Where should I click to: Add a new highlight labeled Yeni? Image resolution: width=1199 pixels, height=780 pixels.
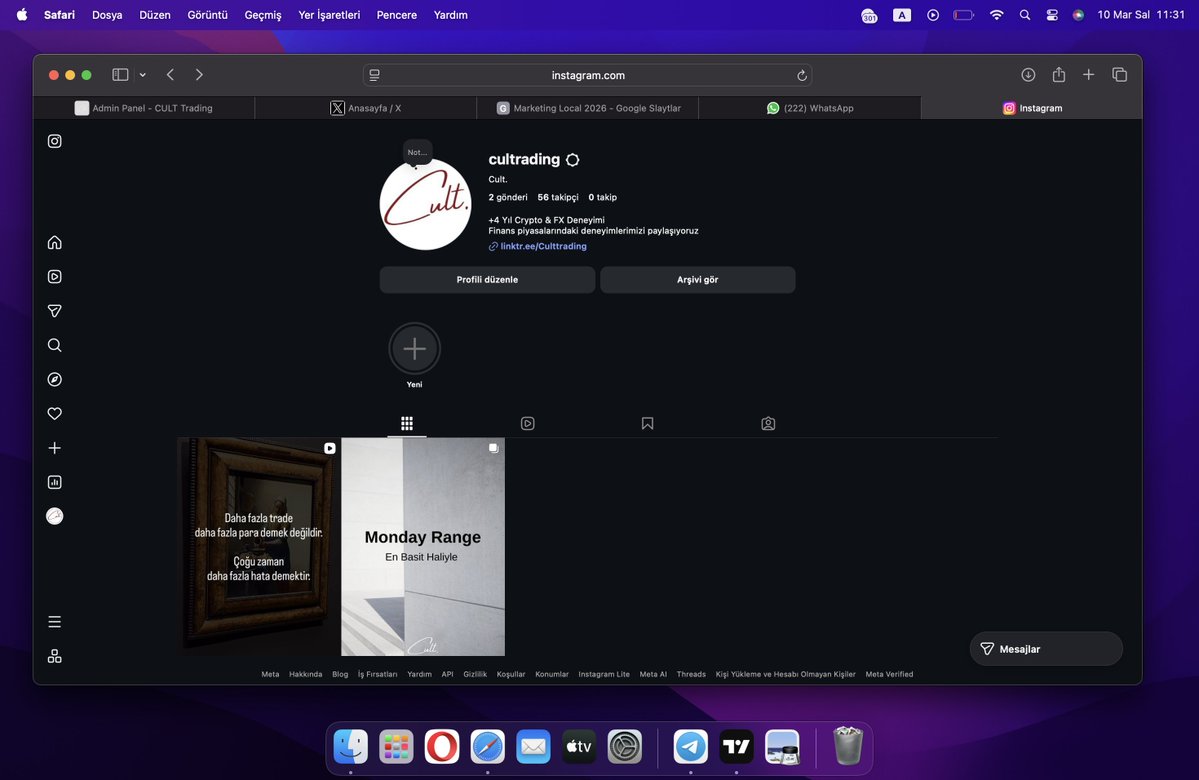click(x=414, y=349)
